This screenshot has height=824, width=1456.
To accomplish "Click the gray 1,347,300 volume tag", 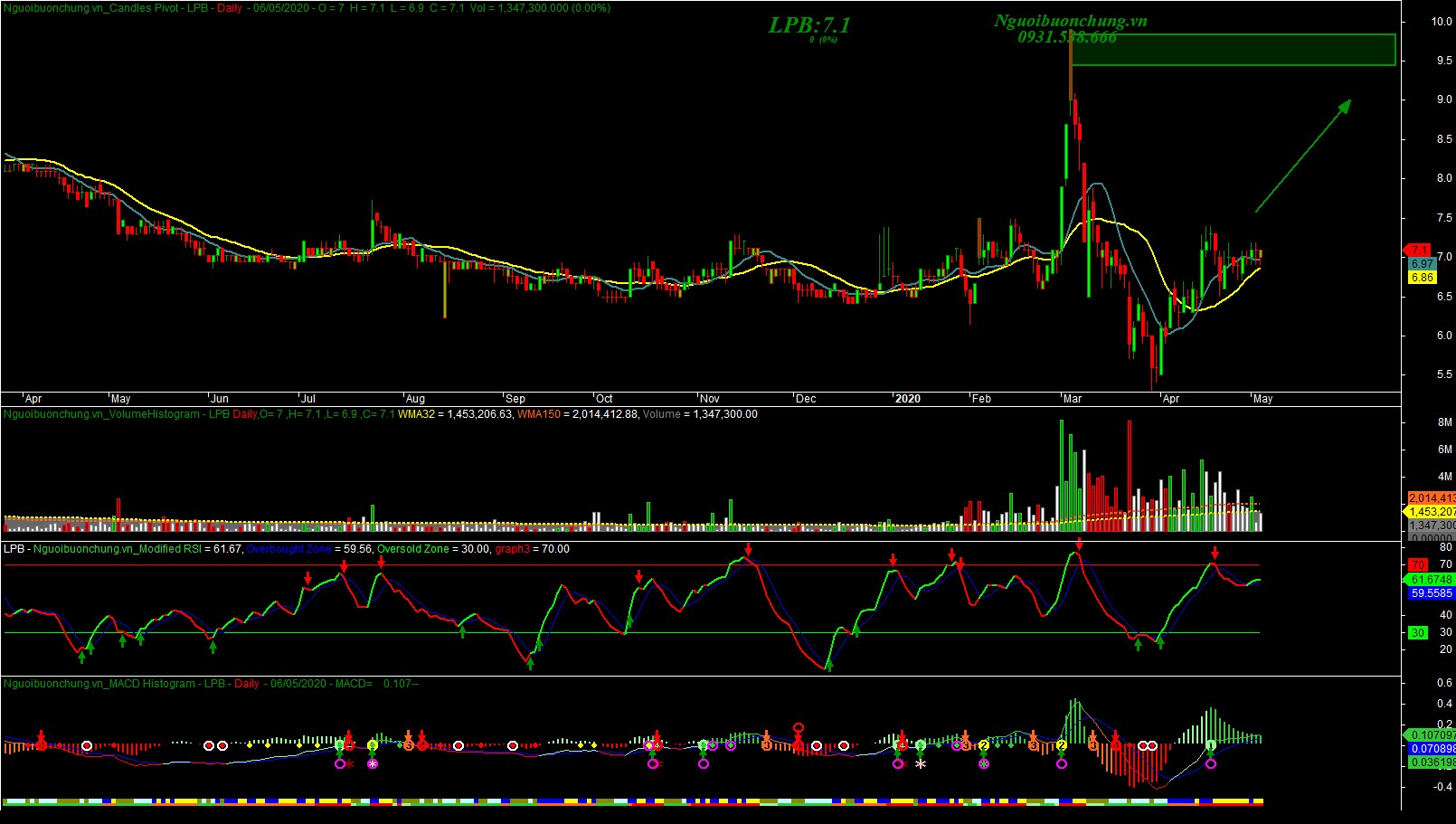I will 1432,526.
